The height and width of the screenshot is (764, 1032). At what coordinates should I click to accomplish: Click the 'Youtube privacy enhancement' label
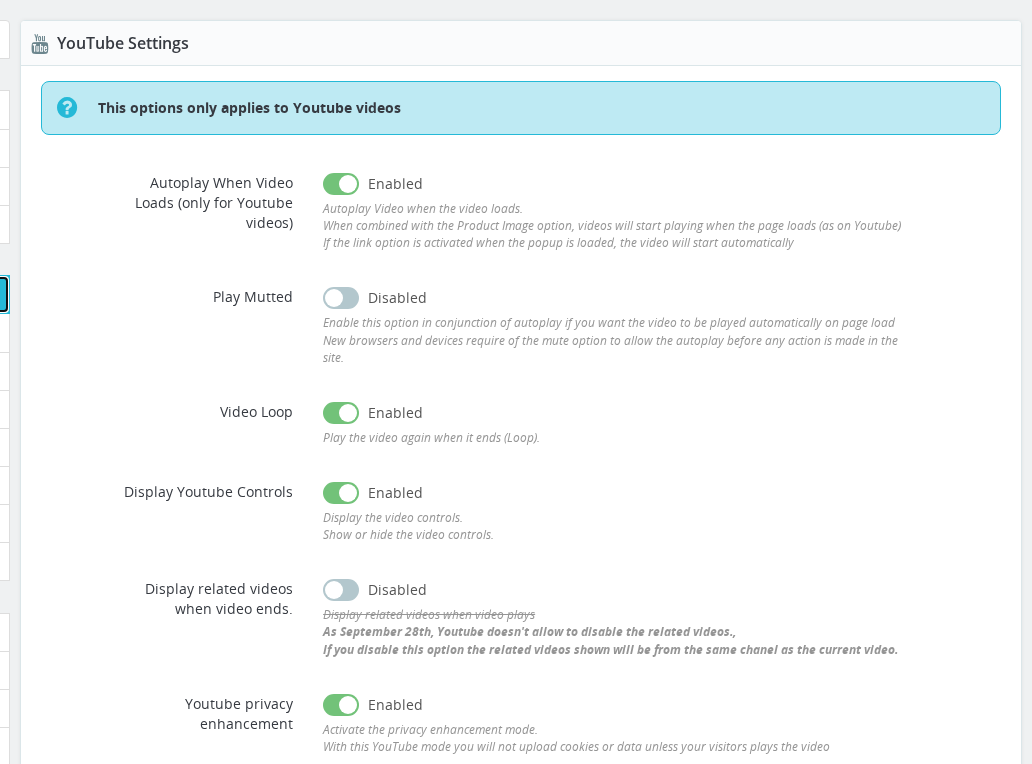(238, 714)
